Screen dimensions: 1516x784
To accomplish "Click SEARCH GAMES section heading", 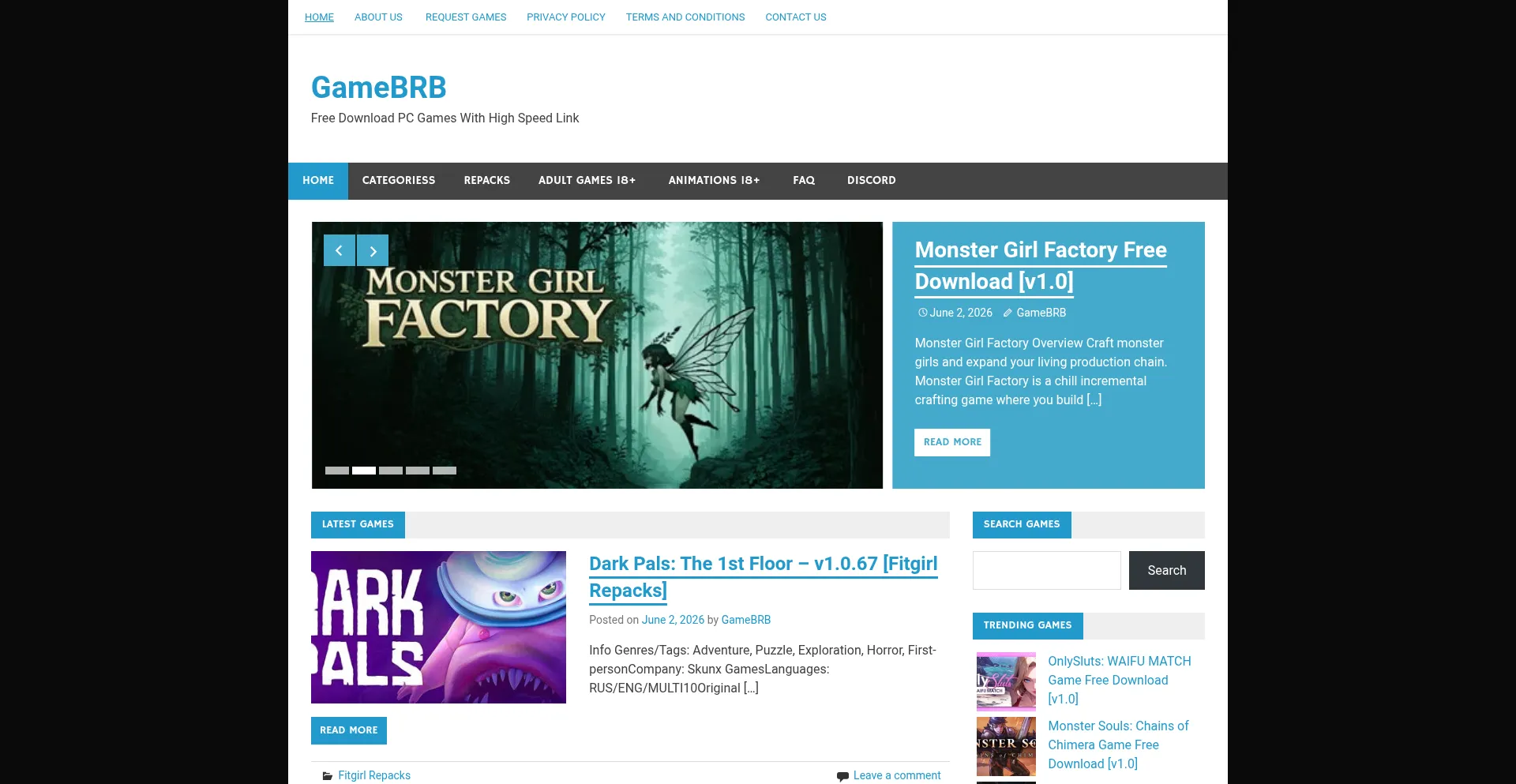I will pyautogui.click(x=1022, y=525).
